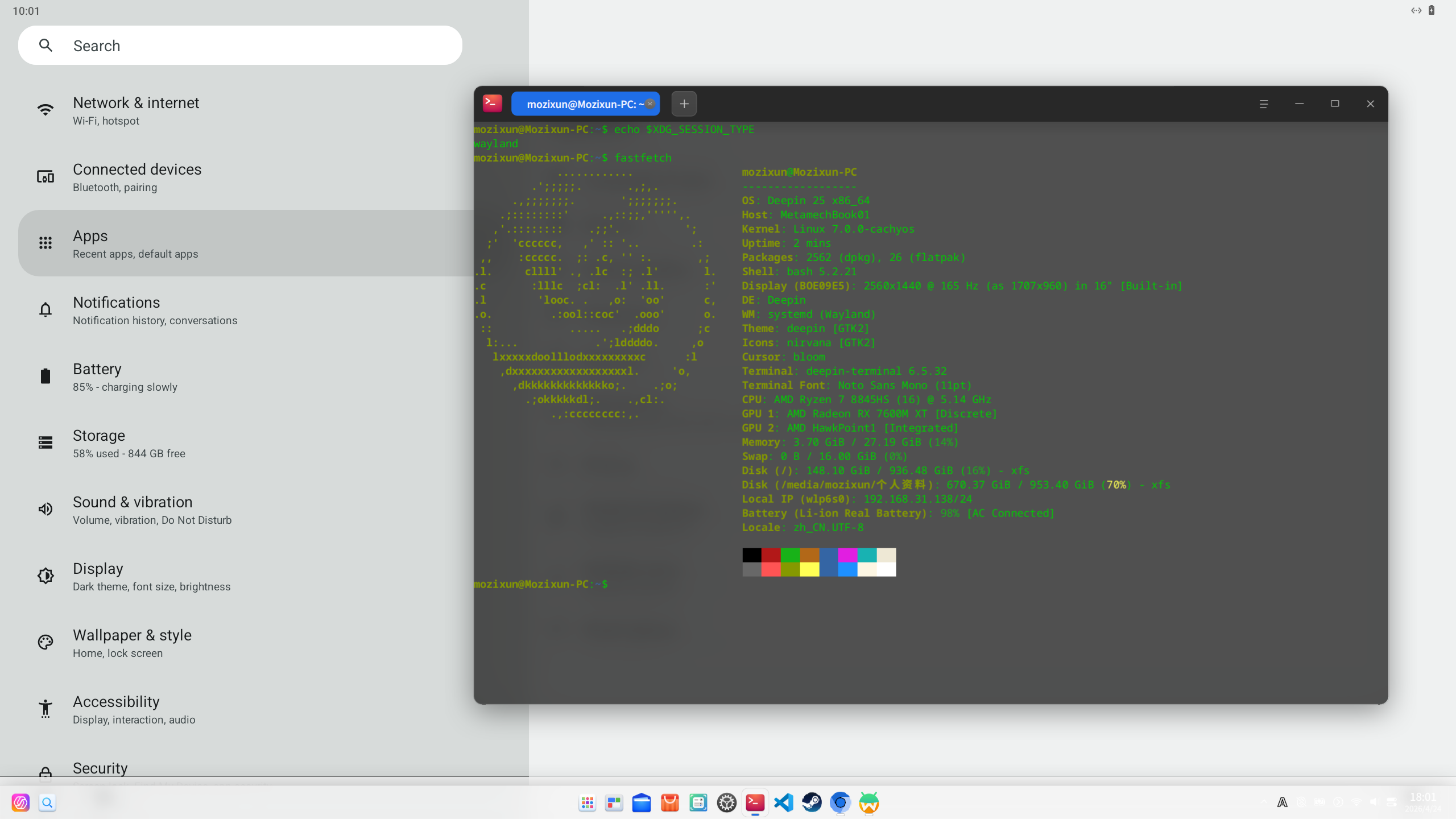Click the Chromium browser dock icon
Viewport: 1456px width, 819px height.
[840, 803]
